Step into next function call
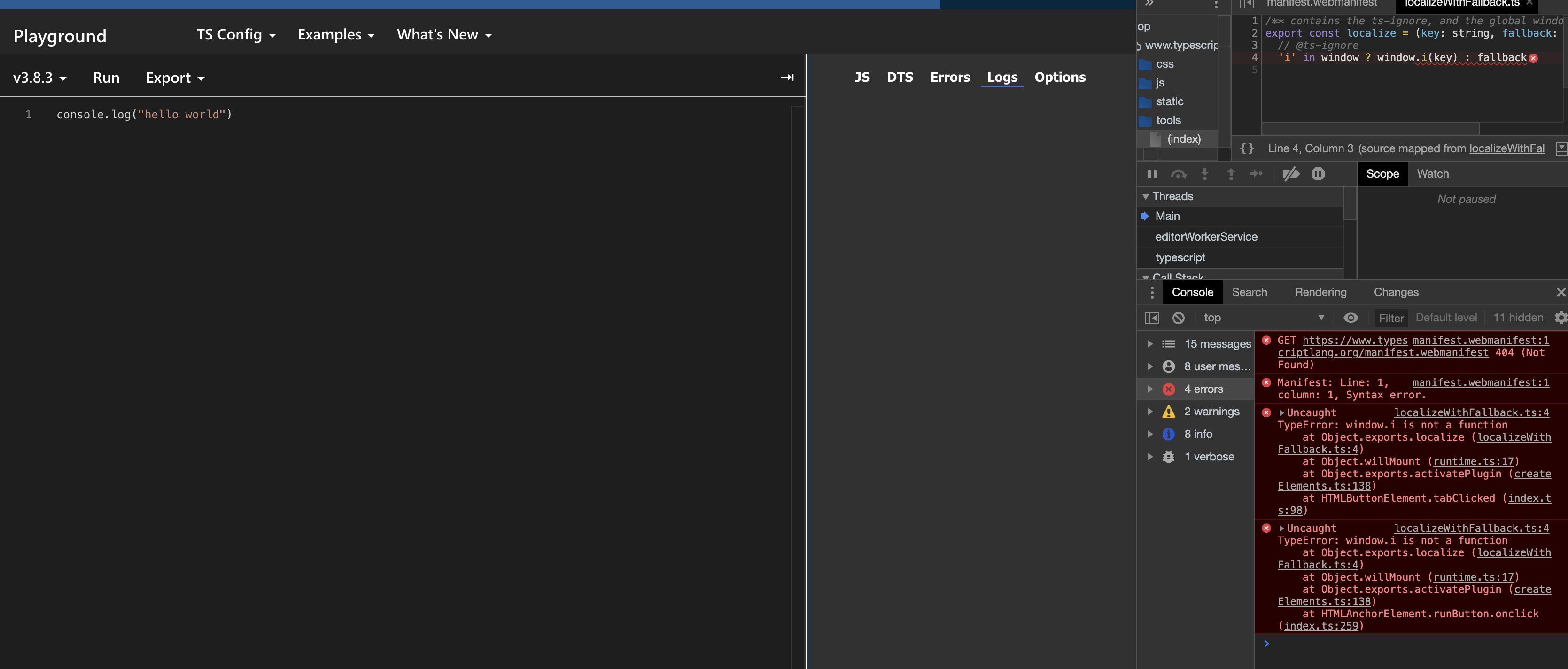 tap(1205, 174)
